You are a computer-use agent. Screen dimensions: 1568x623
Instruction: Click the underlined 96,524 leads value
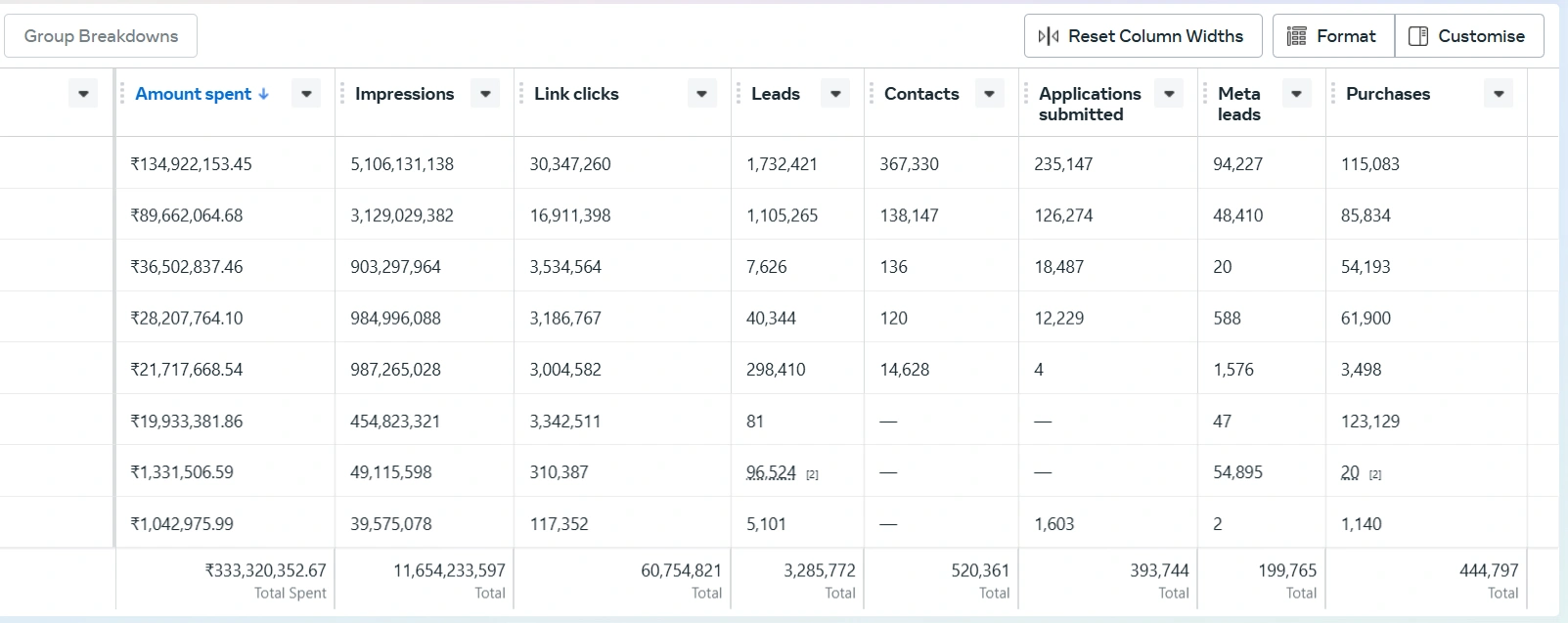point(771,472)
